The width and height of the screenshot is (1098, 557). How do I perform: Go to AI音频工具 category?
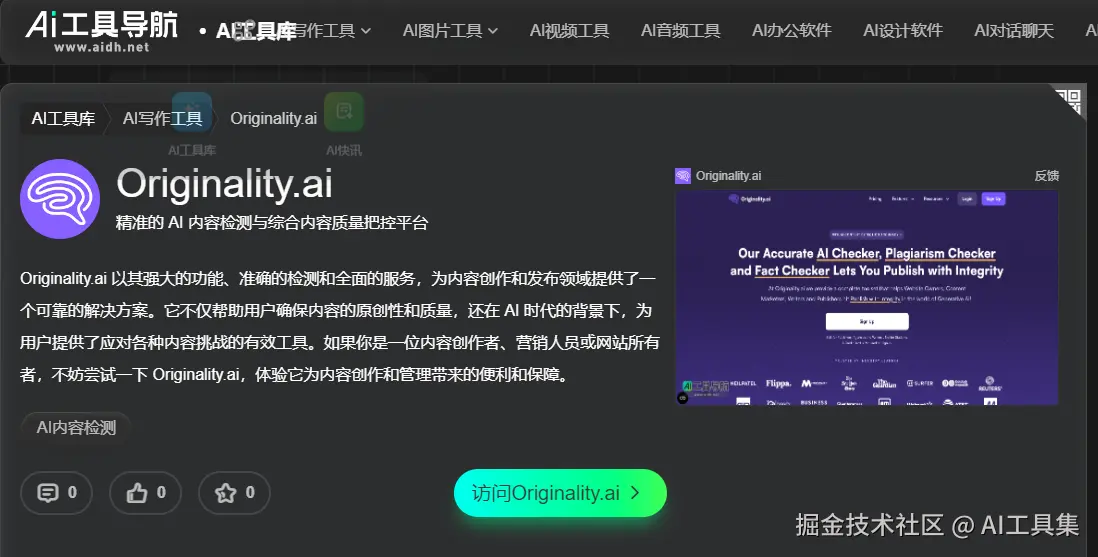point(681,31)
